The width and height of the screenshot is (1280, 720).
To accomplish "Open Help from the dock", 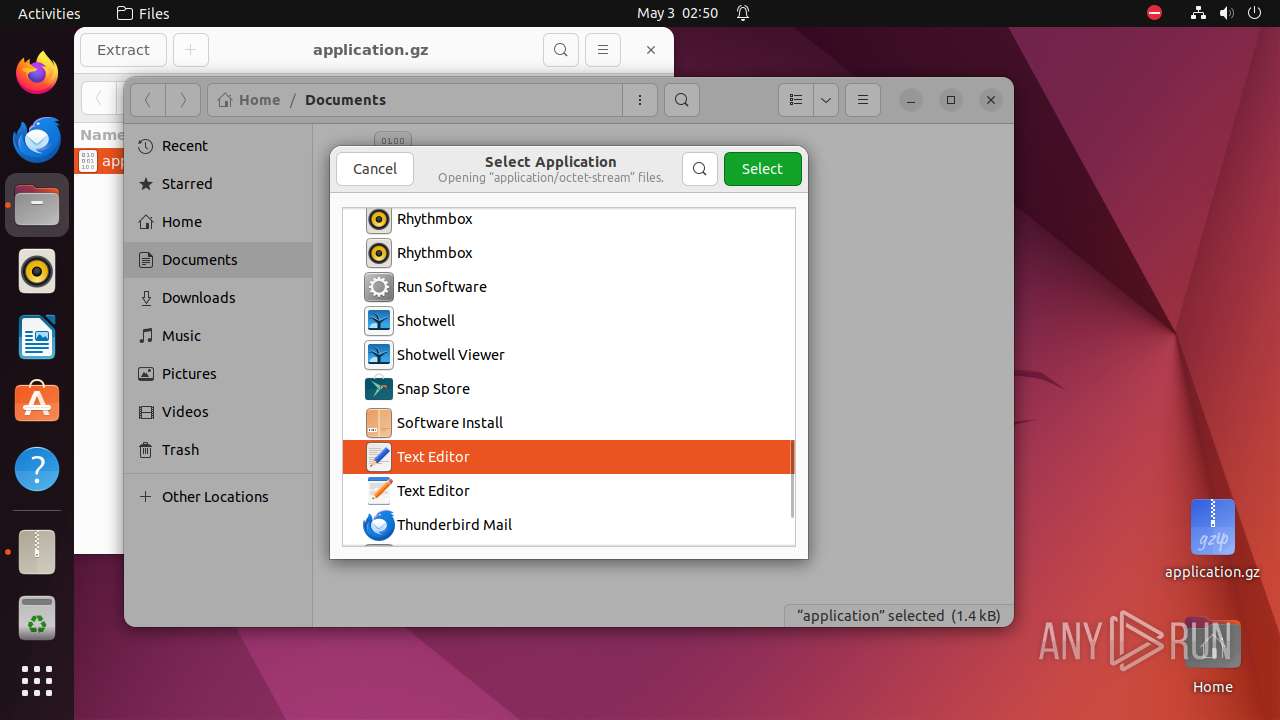I will tap(37, 469).
